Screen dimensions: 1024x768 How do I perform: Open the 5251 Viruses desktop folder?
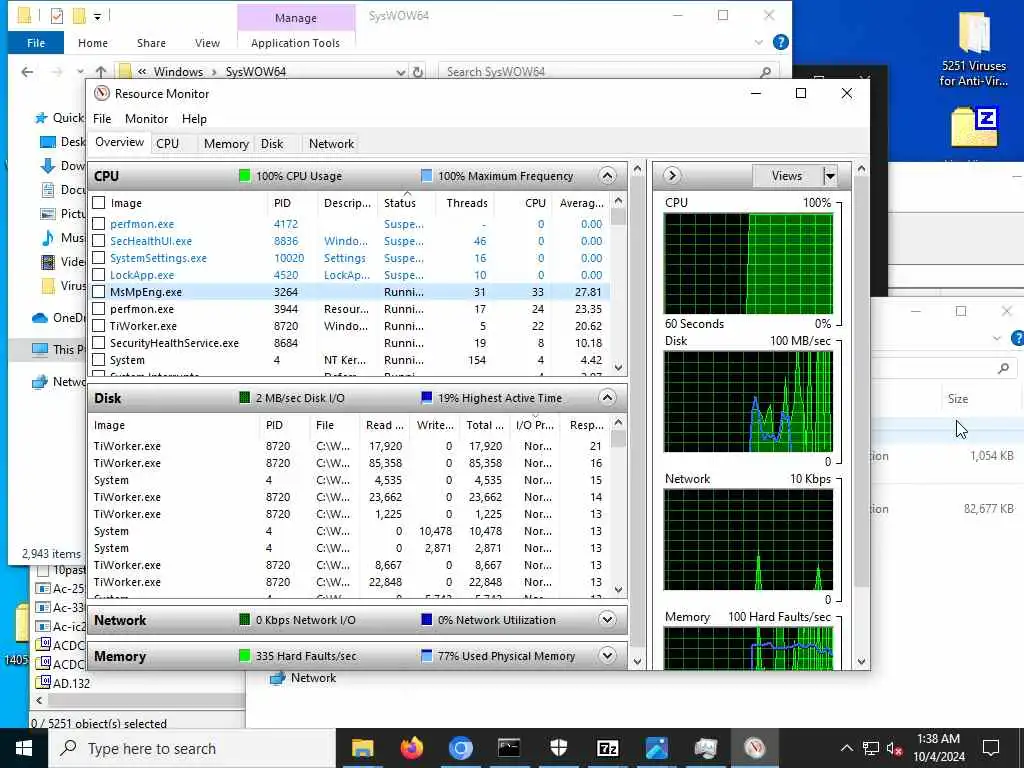coord(973,50)
